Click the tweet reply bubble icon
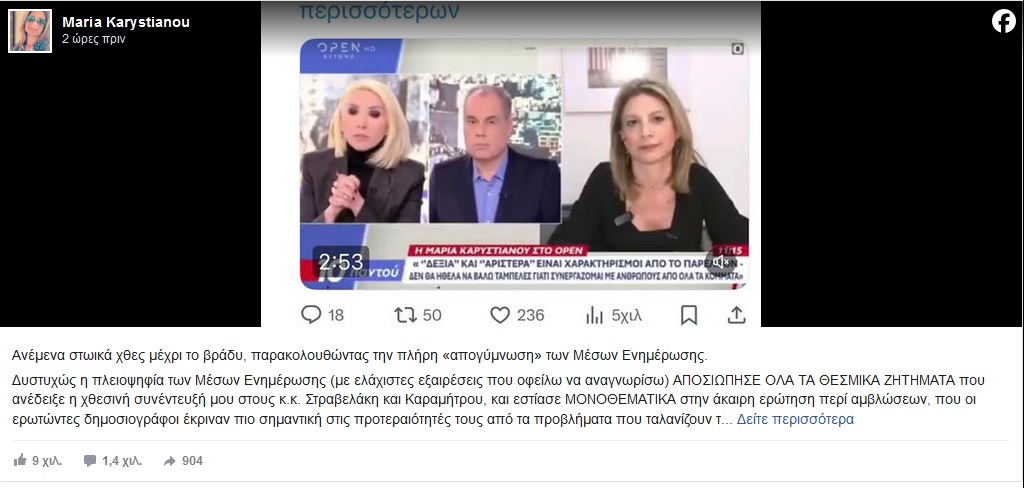The height and width of the screenshot is (488, 1024). click(x=312, y=316)
